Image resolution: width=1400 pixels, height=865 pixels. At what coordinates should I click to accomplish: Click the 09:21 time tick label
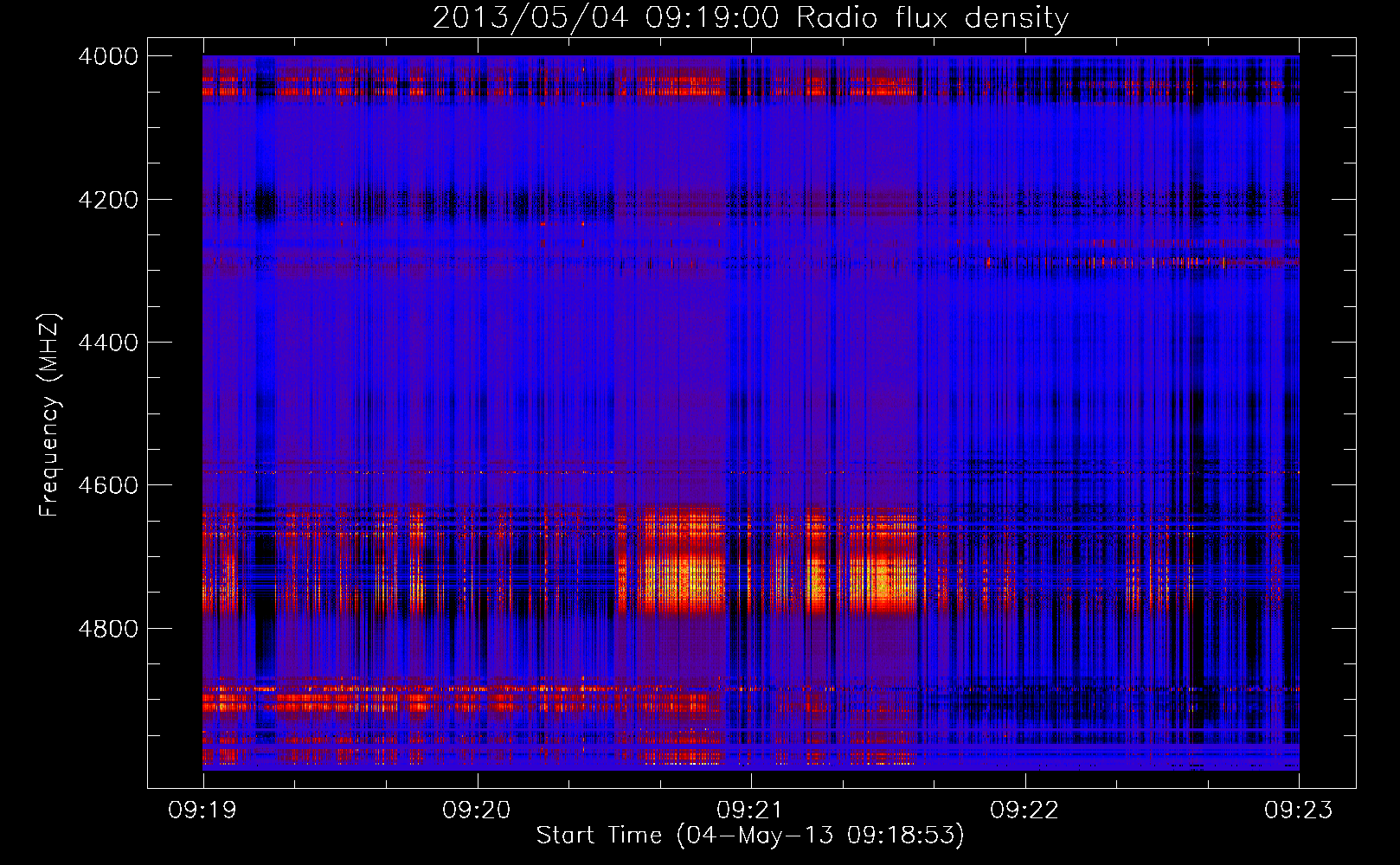750,811
